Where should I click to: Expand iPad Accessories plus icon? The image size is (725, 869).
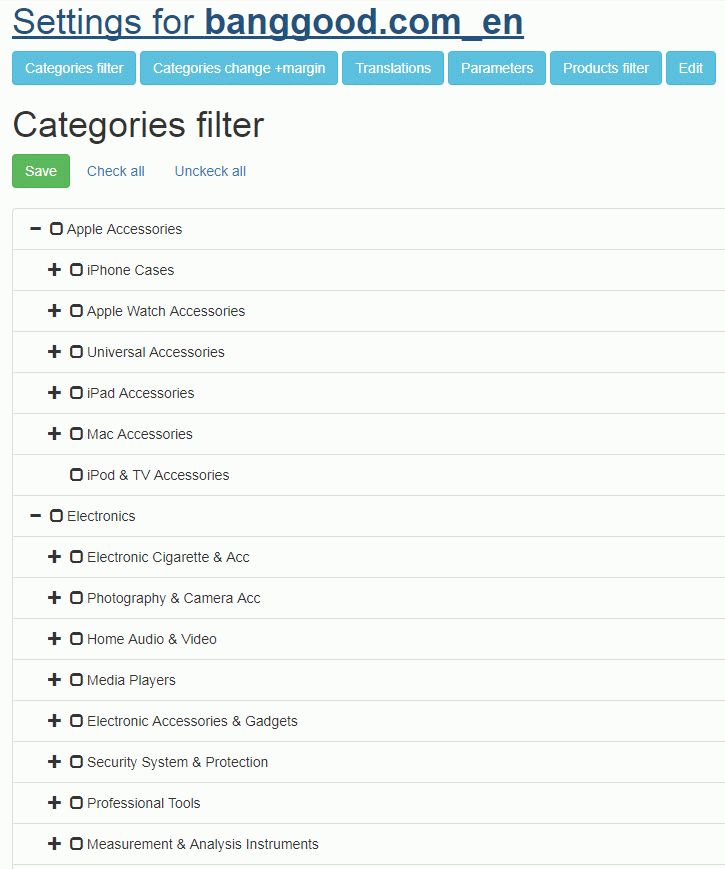coord(54,393)
